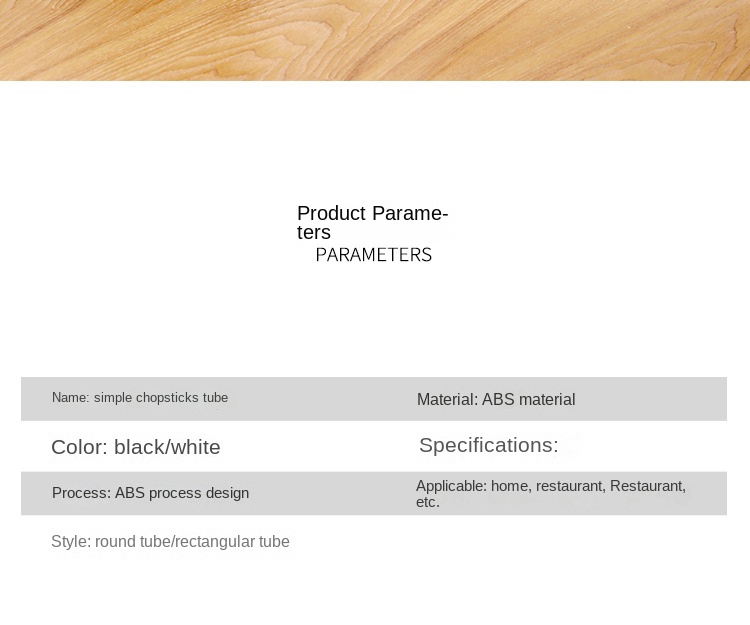Click the "Name:" label
Screen dimensions: 750x625
[70, 398]
